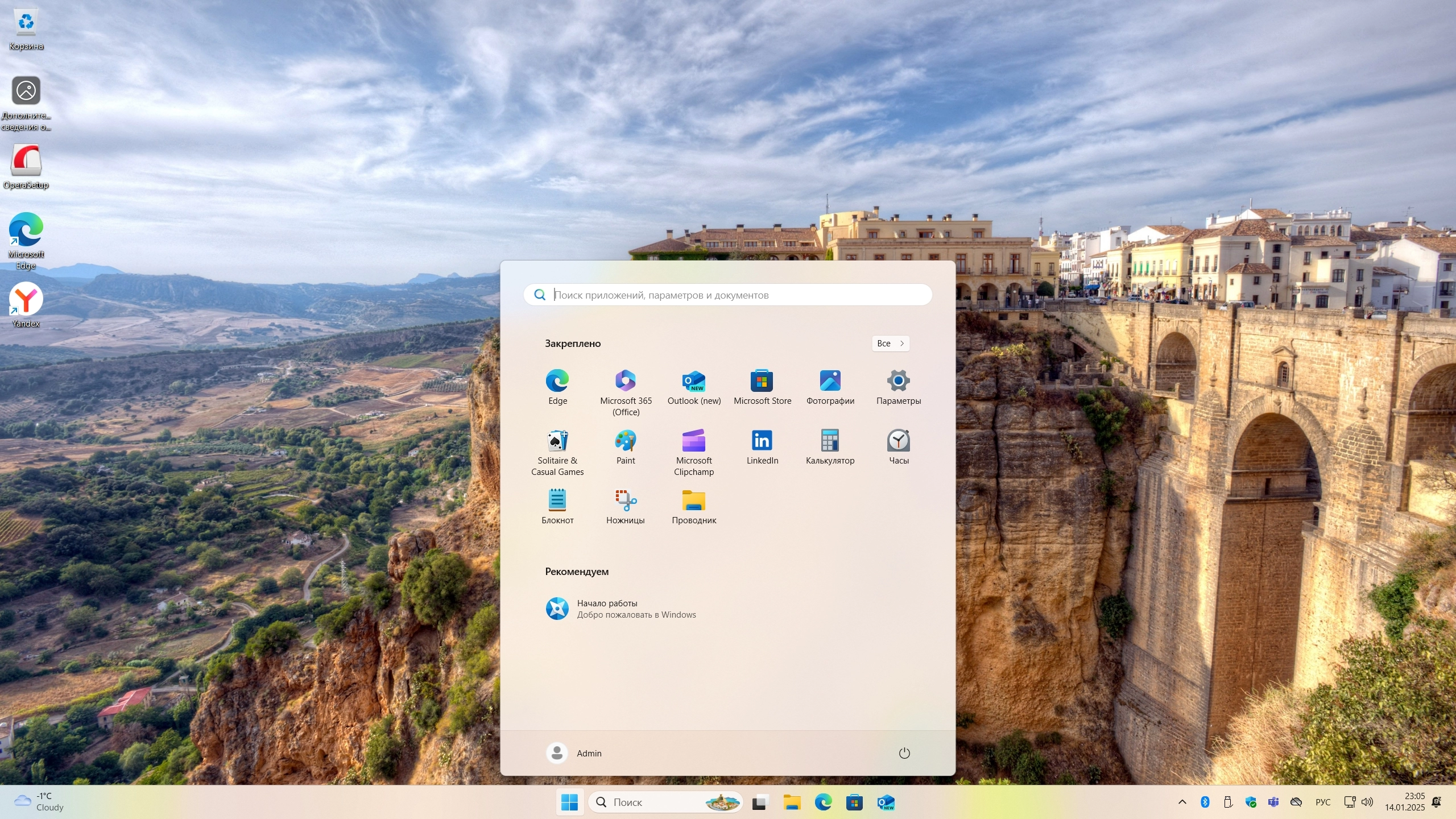Click the Windows Start button
The width and height of the screenshot is (1456, 819).
[569, 802]
